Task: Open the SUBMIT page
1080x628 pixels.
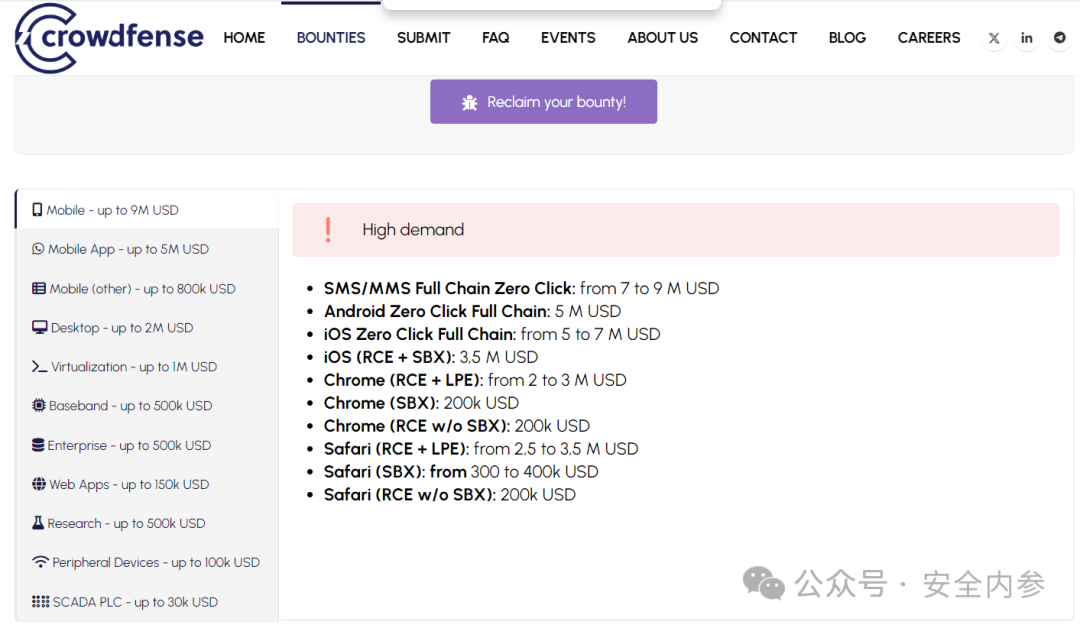Action: coord(424,38)
